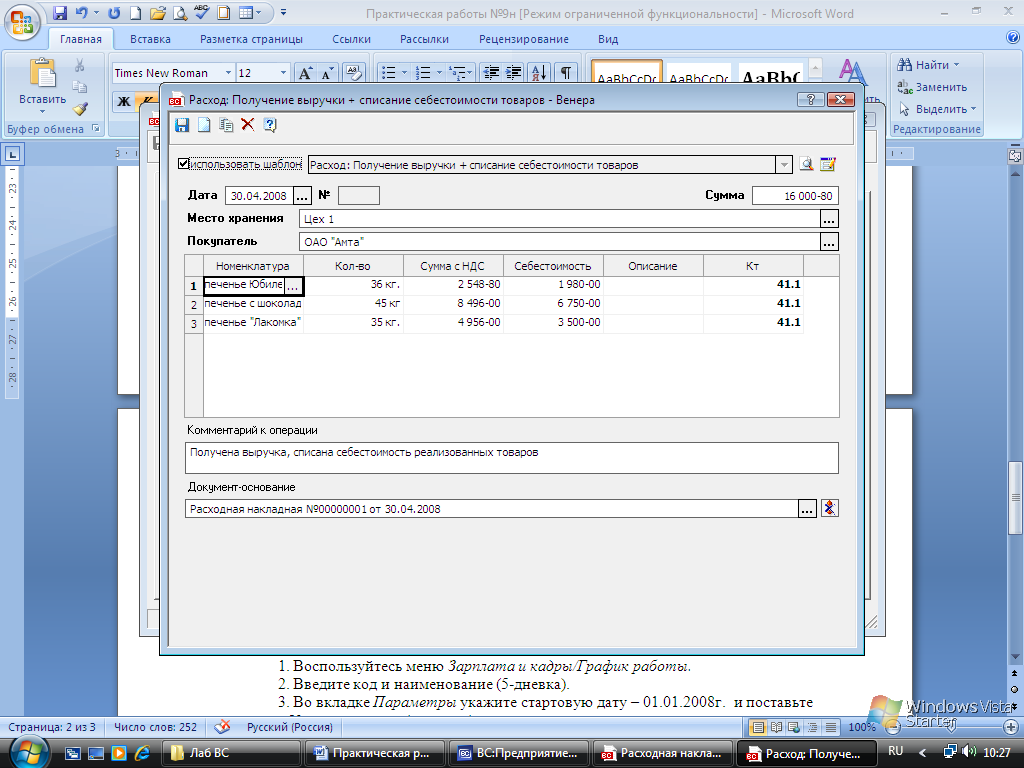The image size is (1024, 768).
Task: Open the Разметка страницы tab
Action: tap(251, 39)
